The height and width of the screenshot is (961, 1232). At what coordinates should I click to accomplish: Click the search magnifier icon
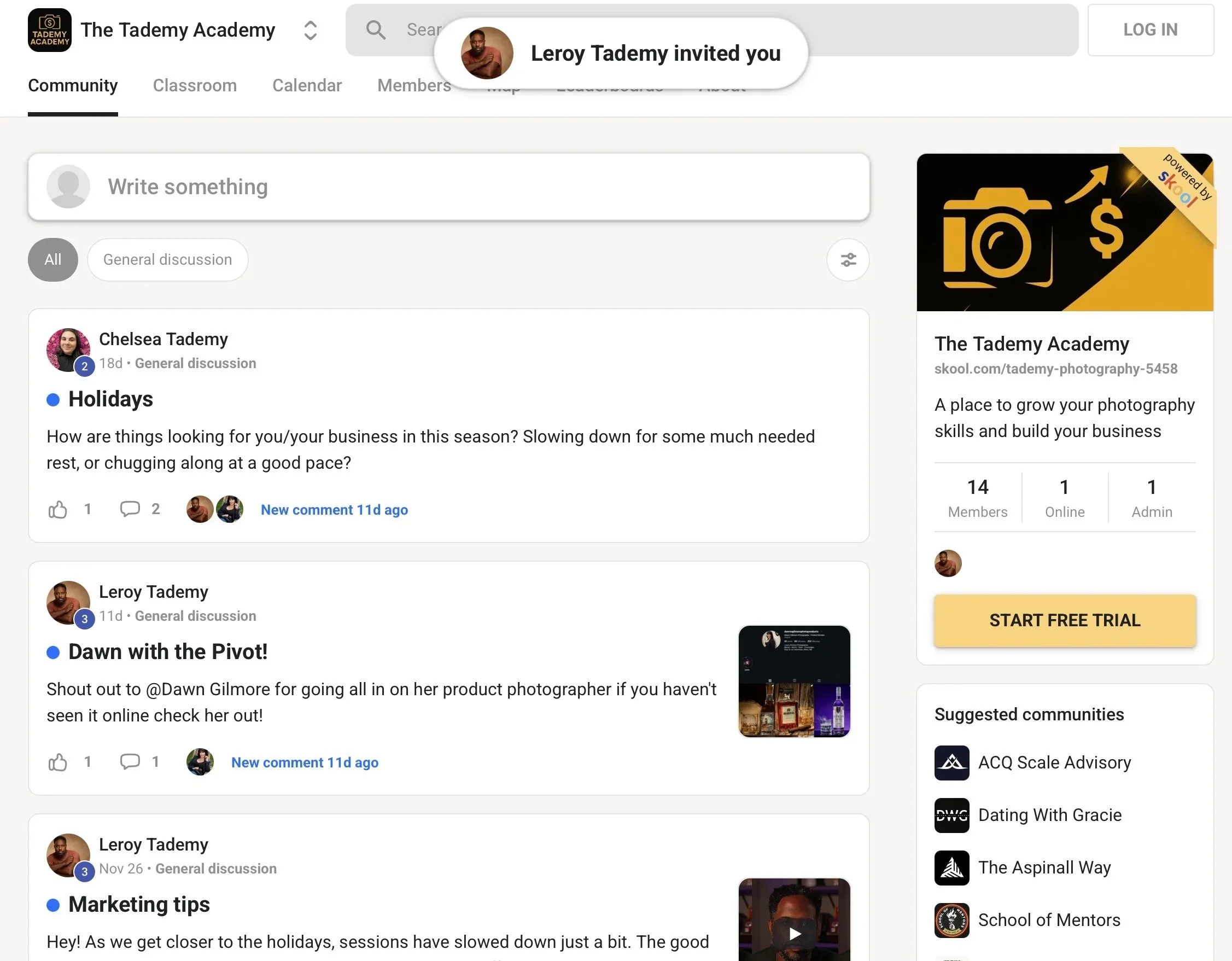coord(376,30)
